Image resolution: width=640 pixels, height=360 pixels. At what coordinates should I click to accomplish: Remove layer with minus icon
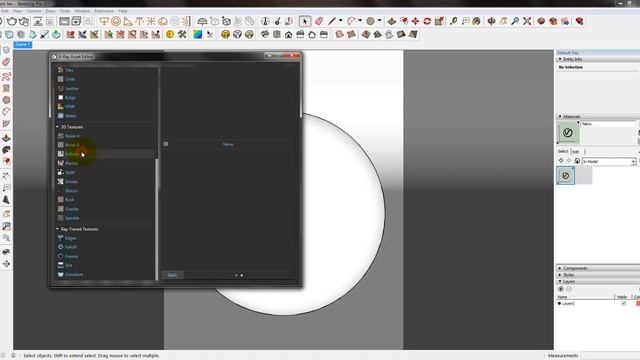(x=569, y=289)
